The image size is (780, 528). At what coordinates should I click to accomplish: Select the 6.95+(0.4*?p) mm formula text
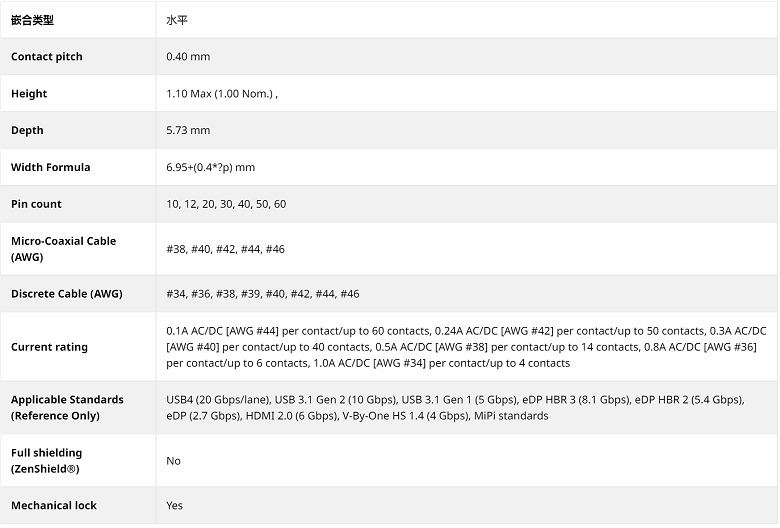pyautogui.click(x=211, y=167)
